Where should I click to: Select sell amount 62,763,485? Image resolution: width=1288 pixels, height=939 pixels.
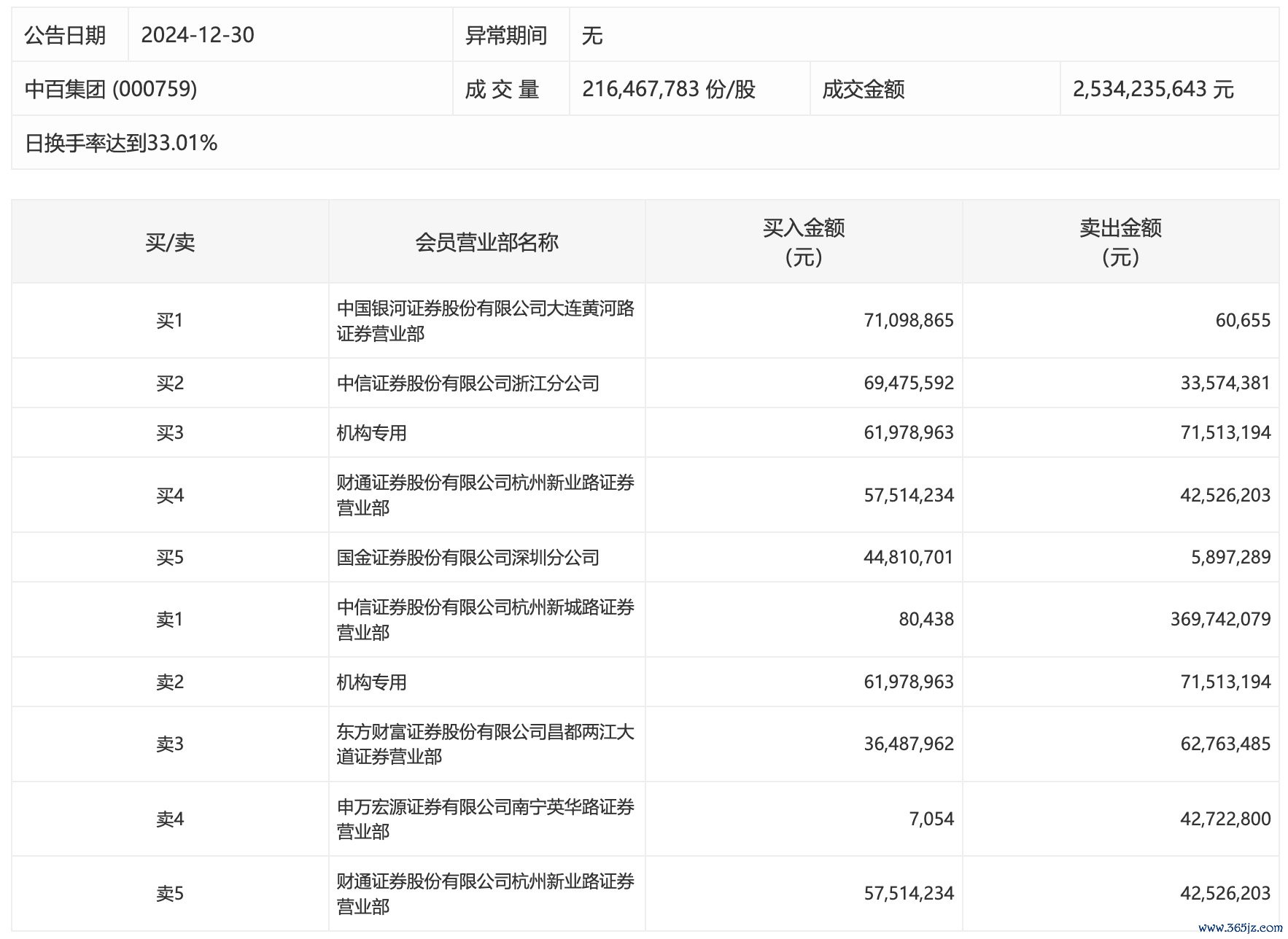tap(1225, 744)
